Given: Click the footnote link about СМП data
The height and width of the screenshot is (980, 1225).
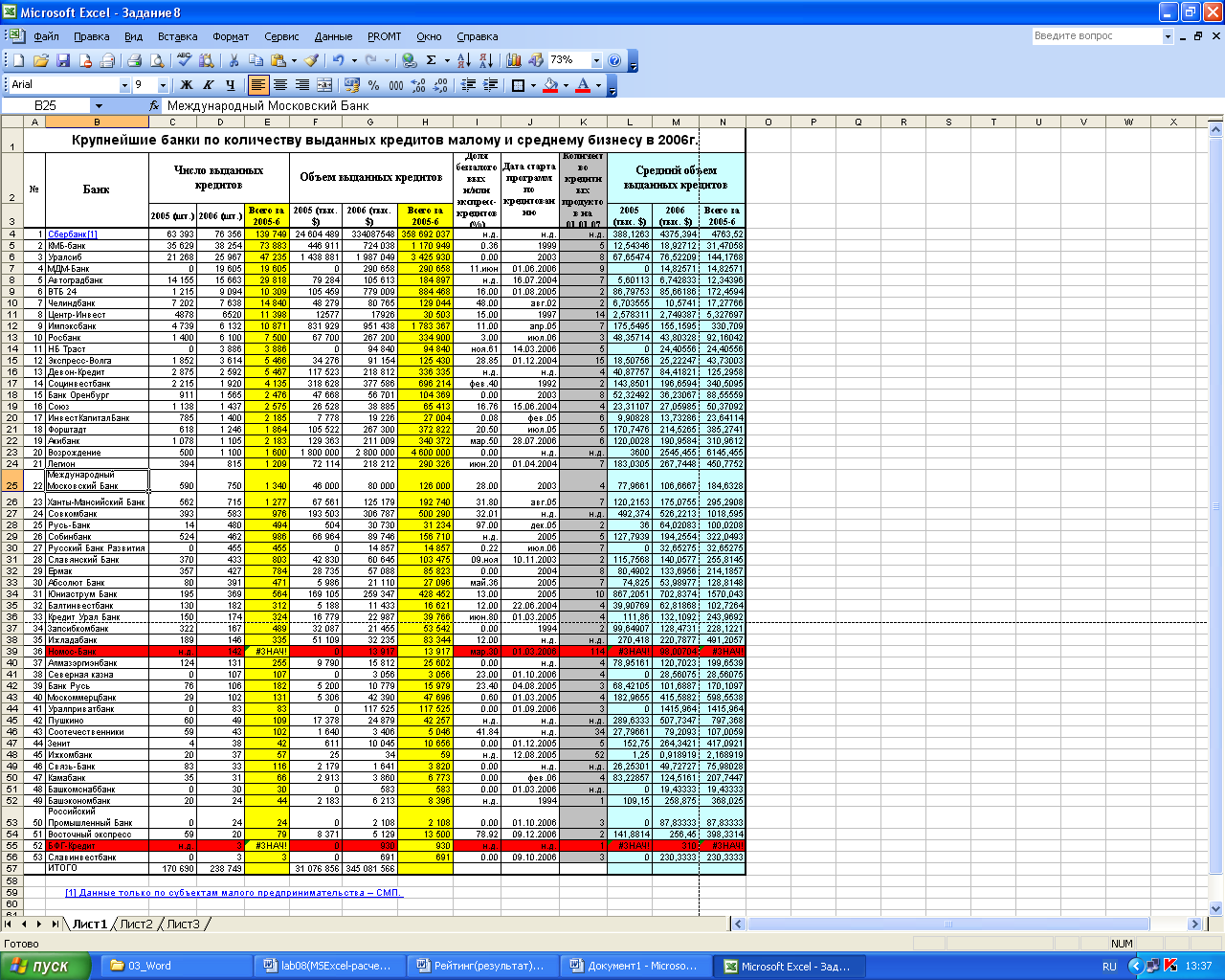Looking at the screenshot, I should pyautogui.click(x=234, y=893).
